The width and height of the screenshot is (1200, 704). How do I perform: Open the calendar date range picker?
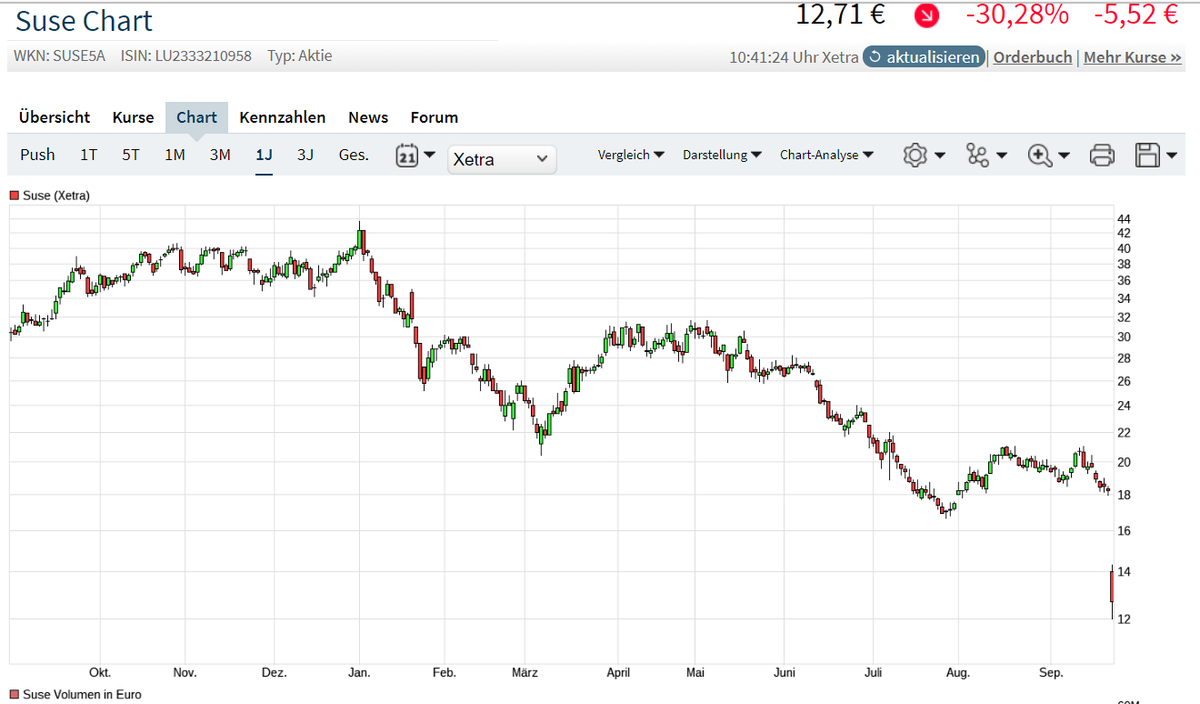[415, 156]
